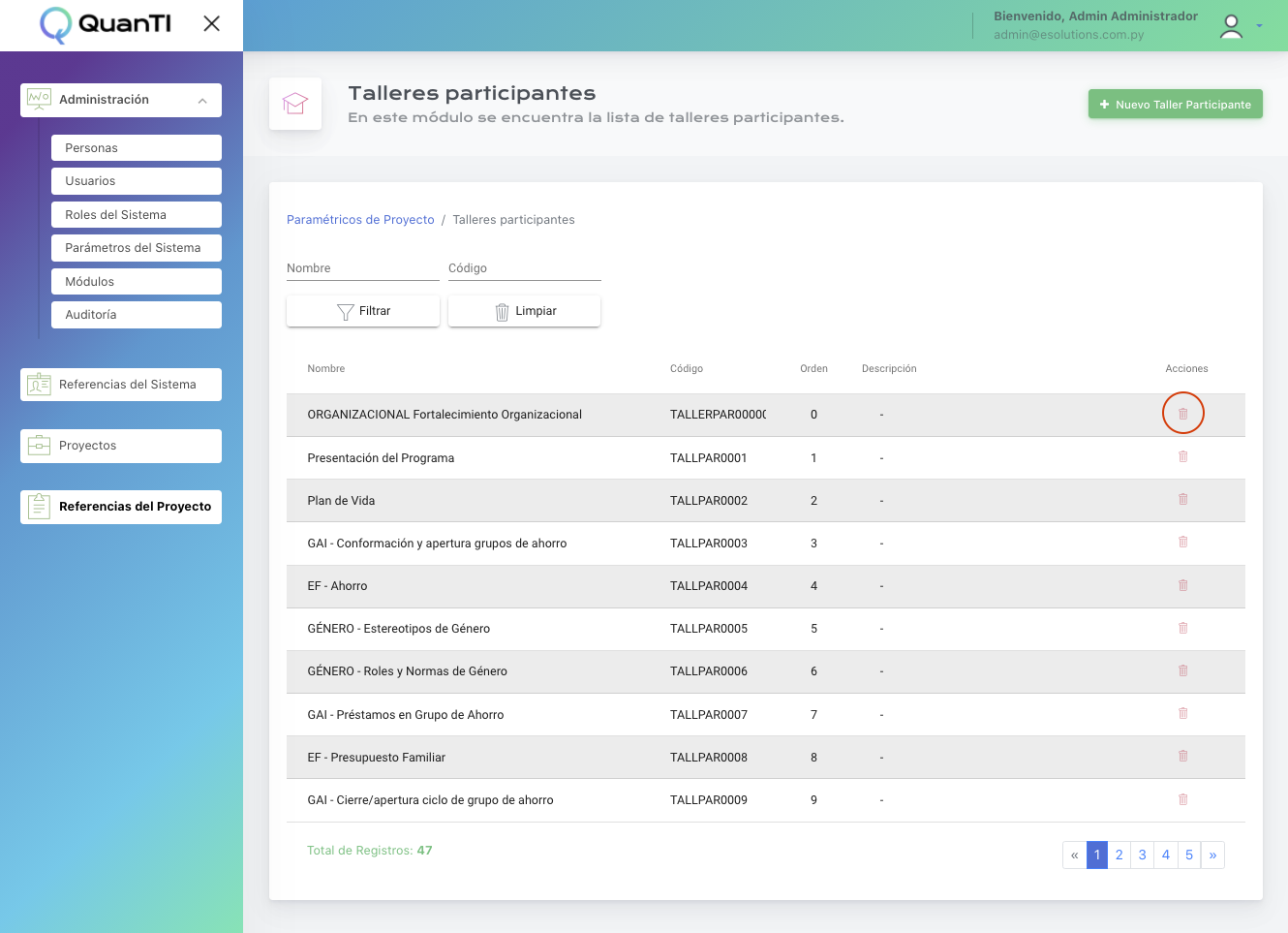Open Roles del Sistema item
The image size is (1288, 933).
137,214
